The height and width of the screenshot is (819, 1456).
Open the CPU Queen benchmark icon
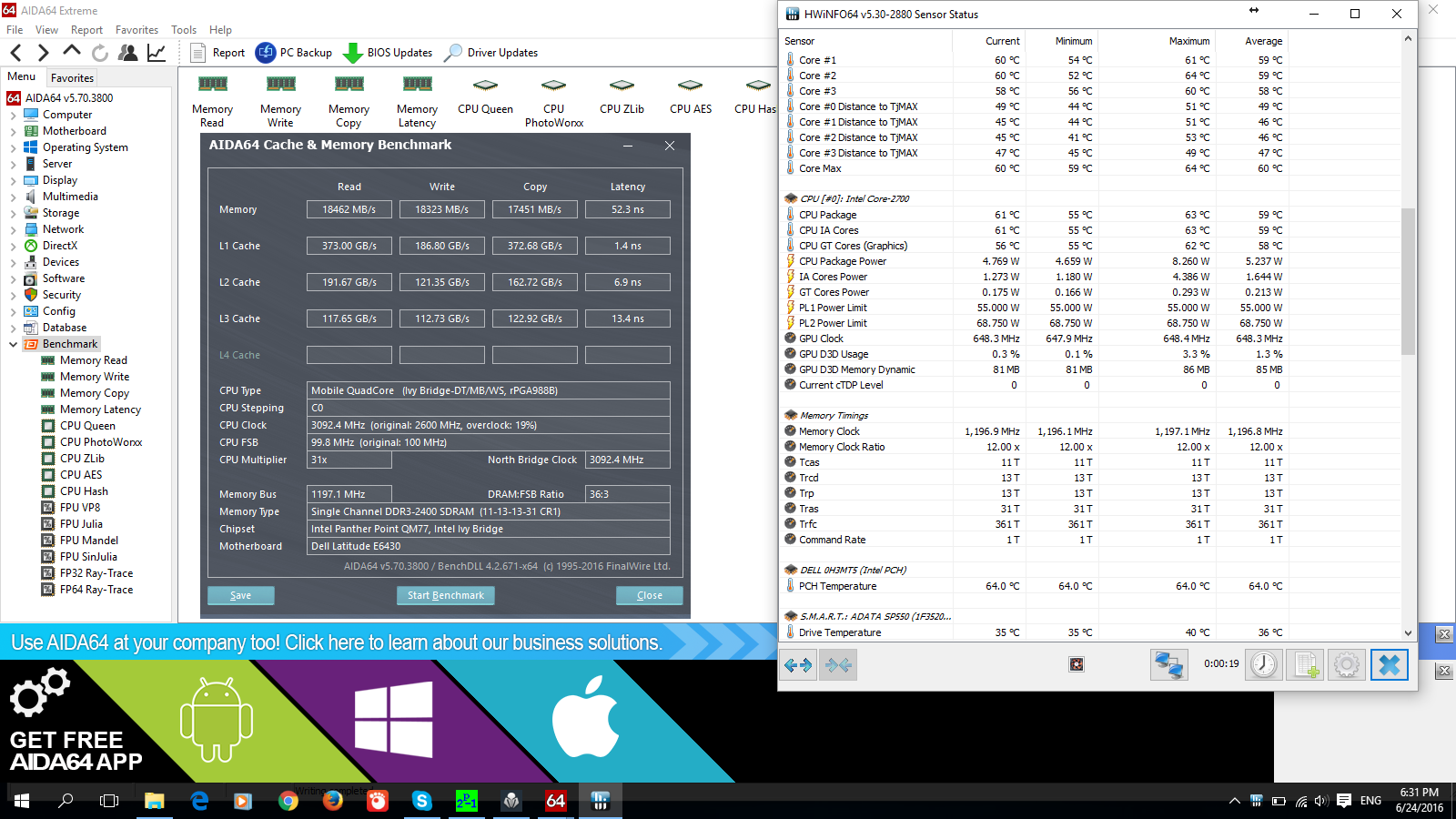[485, 95]
